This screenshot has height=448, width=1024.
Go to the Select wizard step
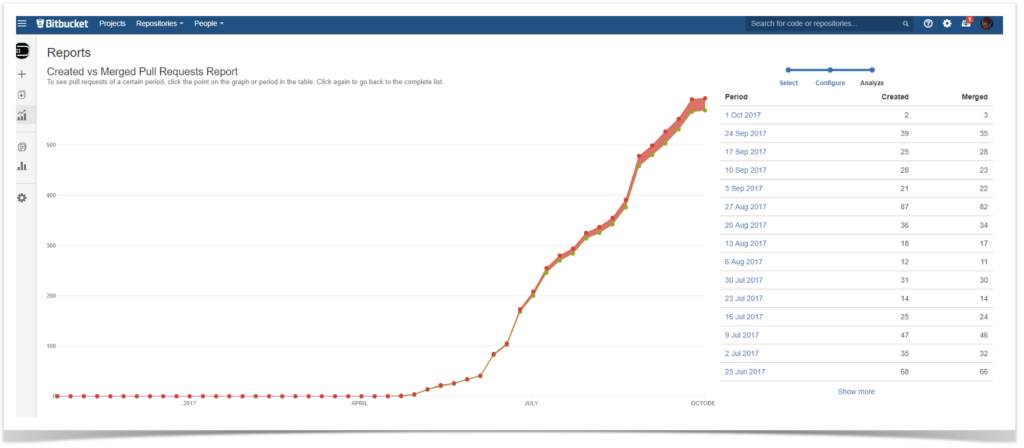[x=788, y=82]
